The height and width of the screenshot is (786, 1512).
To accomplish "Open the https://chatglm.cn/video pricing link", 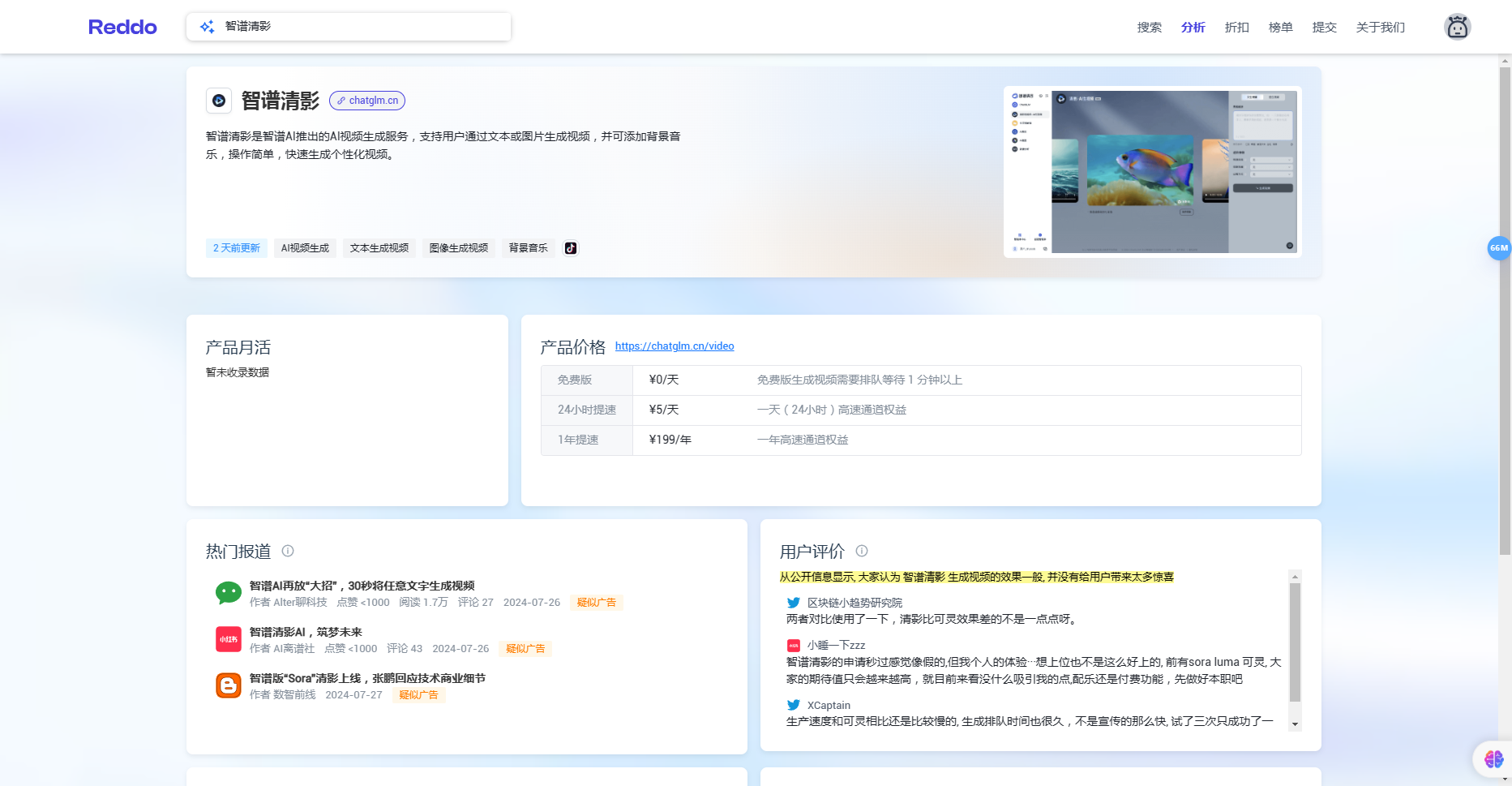I will click(675, 346).
